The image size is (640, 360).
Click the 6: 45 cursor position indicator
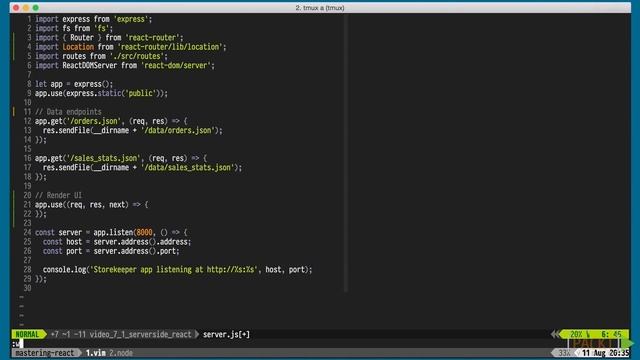coord(611,334)
